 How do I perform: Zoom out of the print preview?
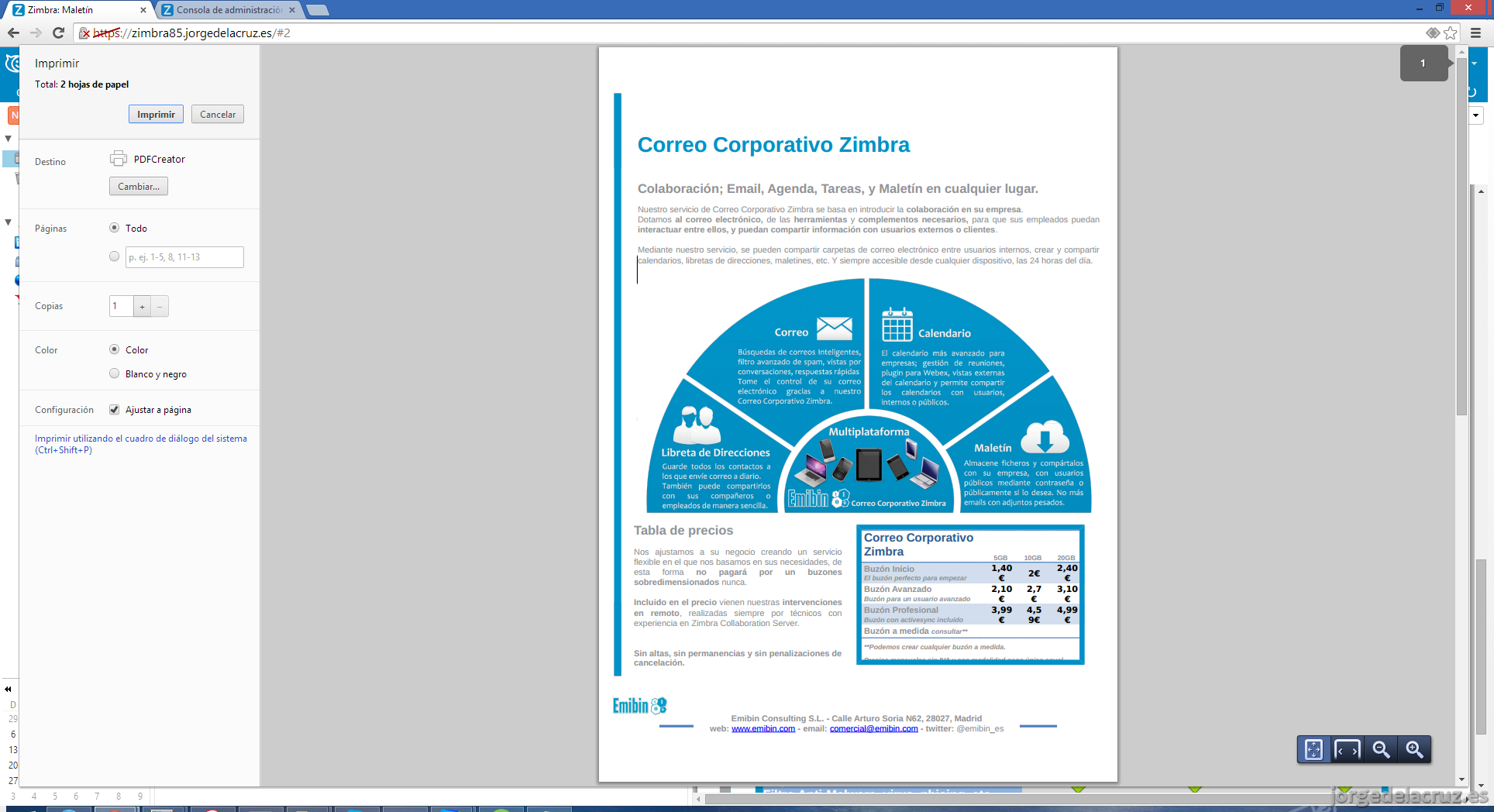[1381, 749]
